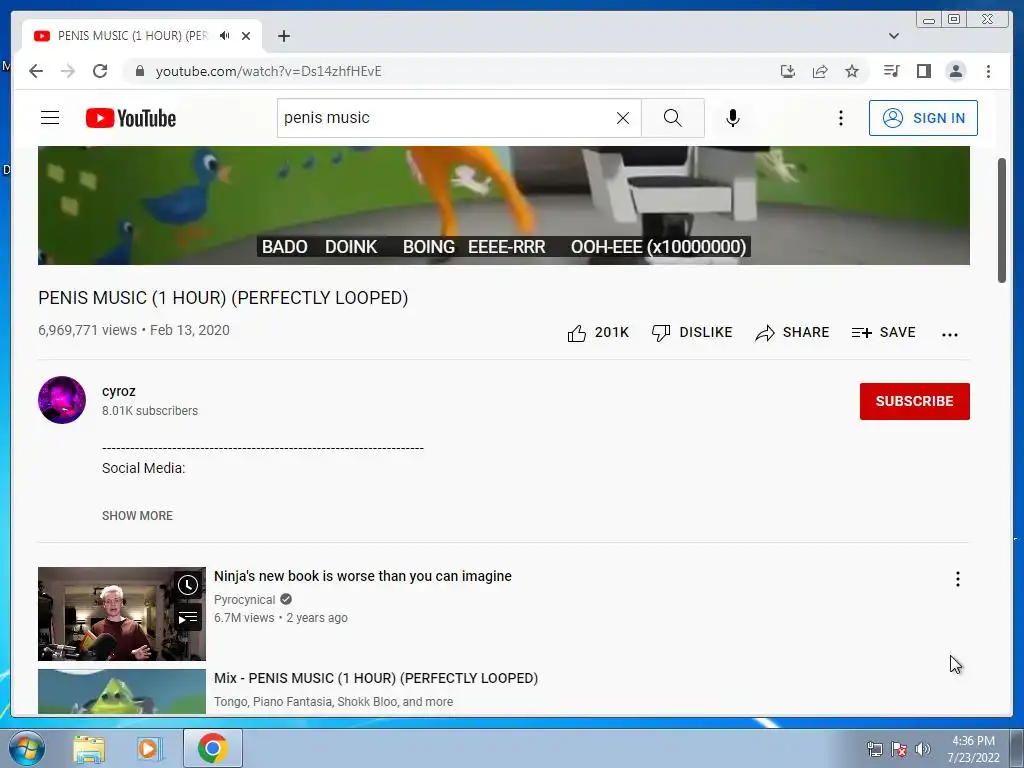Open the YouTube hamburger guide menu
This screenshot has height=768, width=1024.
coord(50,118)
